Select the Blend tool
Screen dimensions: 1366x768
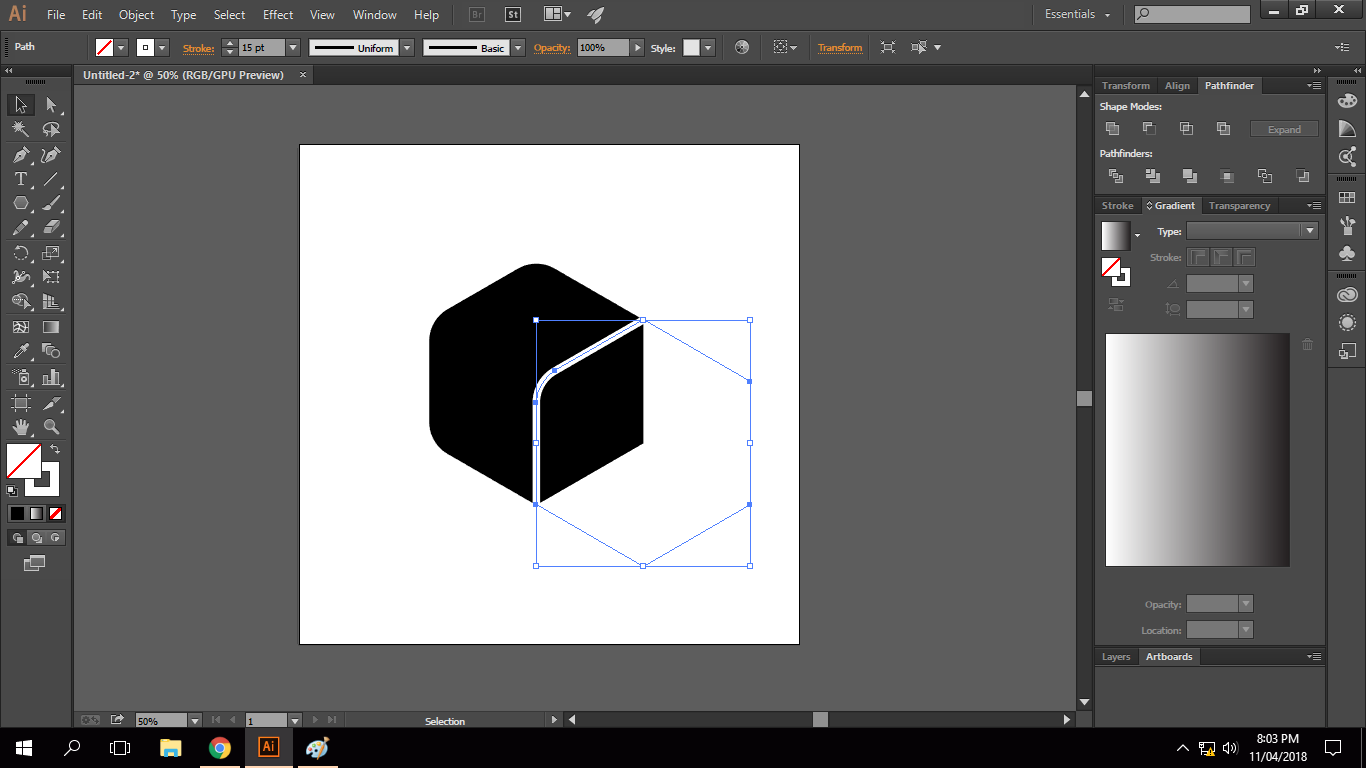click(52, 351)
